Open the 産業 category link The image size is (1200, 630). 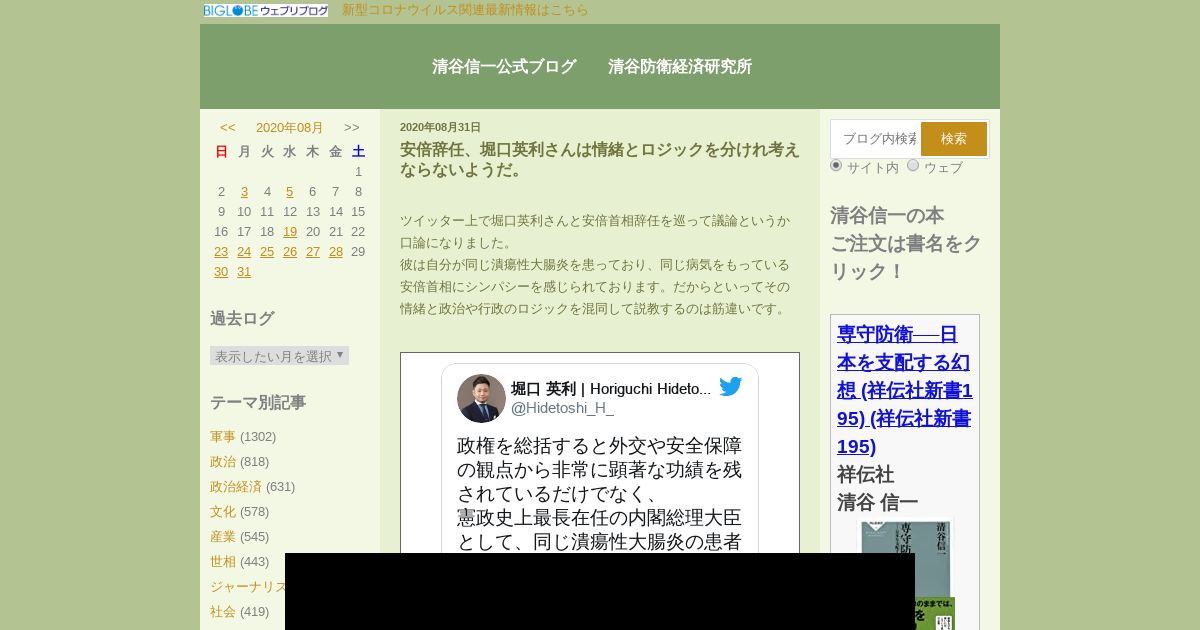pos(223,537)
